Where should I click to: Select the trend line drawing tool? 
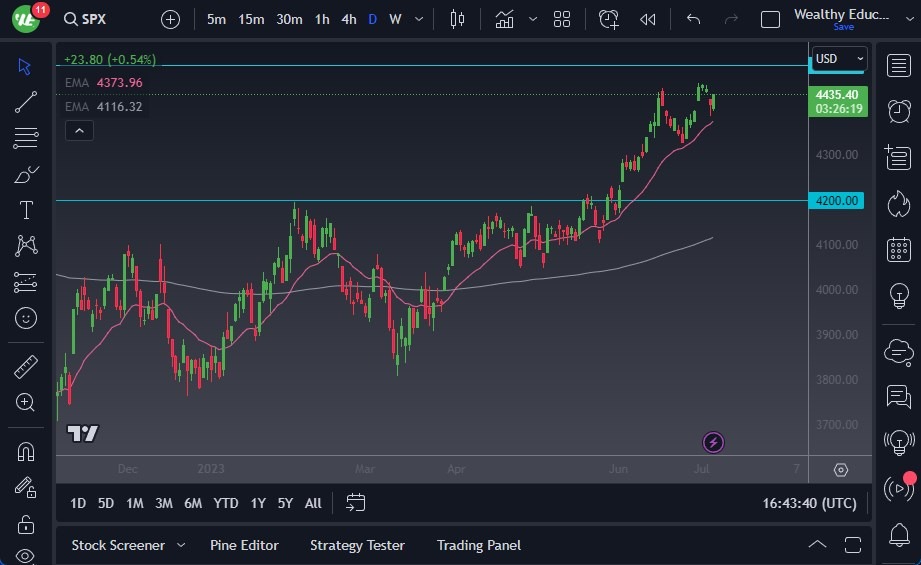[x=26, y=102]
